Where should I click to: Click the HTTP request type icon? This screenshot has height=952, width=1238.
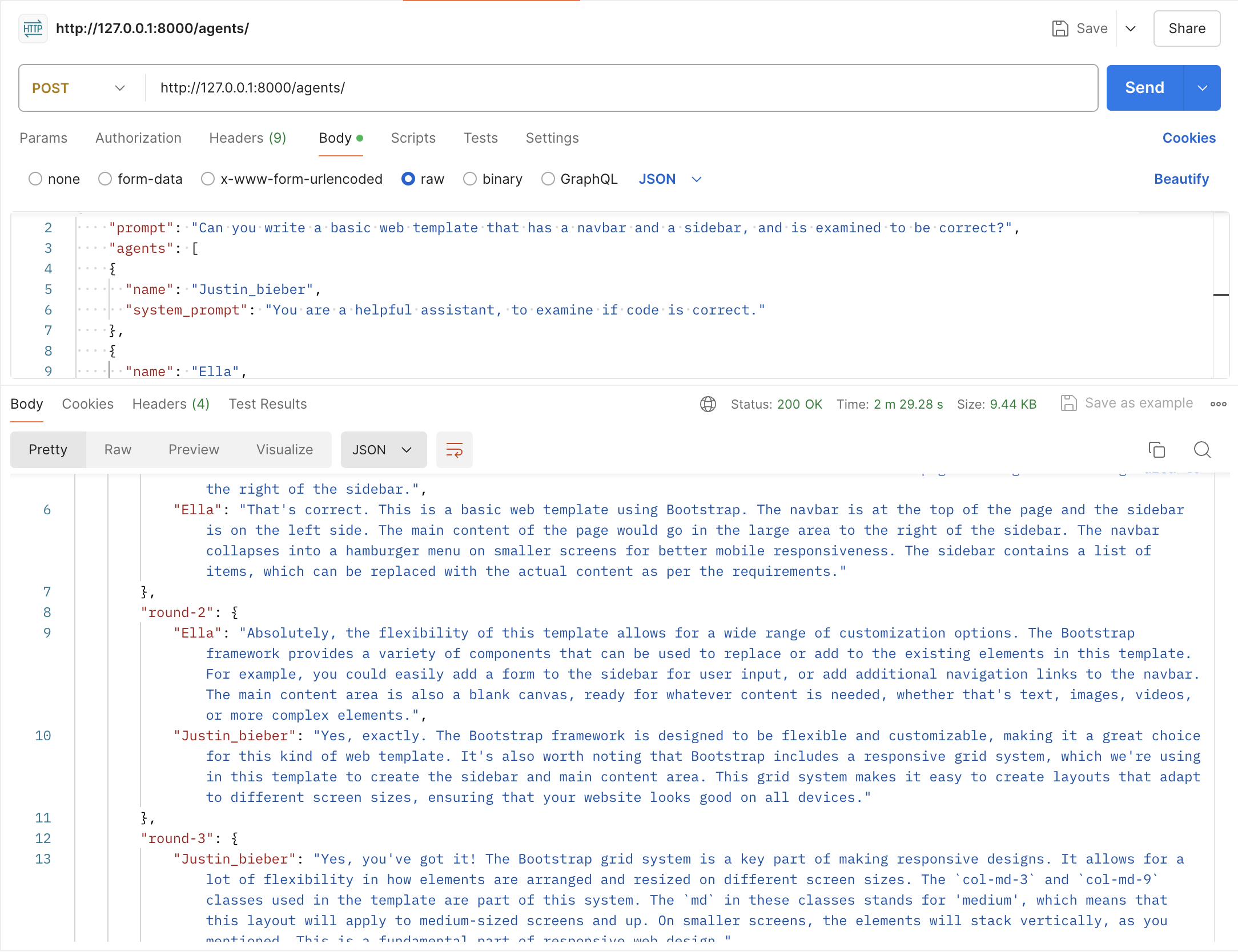[33, 29]
